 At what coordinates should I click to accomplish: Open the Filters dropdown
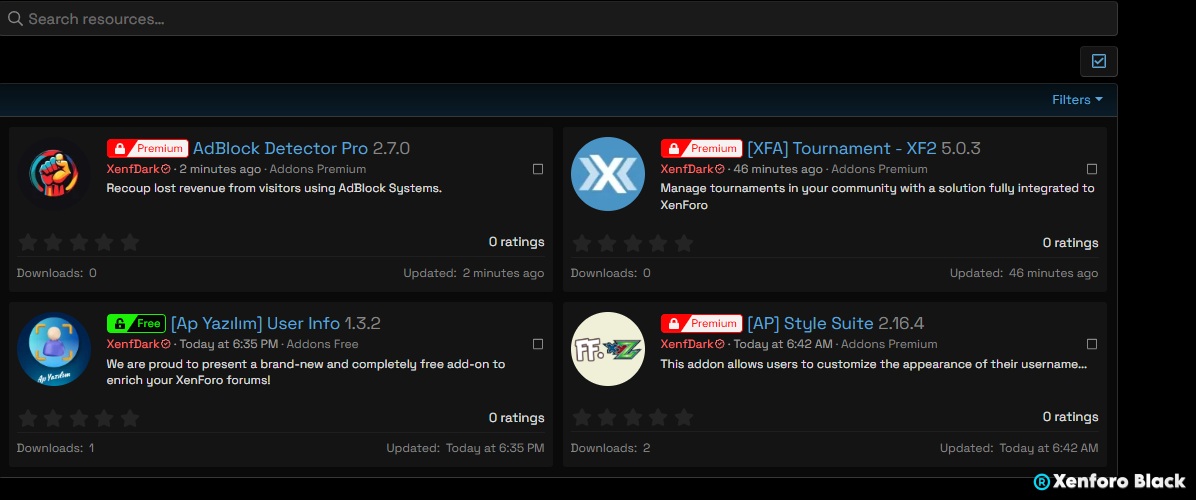click(1077, 100)
